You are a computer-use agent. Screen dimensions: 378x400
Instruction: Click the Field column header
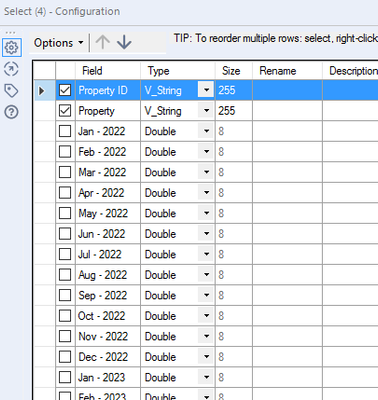click(108, 71)
